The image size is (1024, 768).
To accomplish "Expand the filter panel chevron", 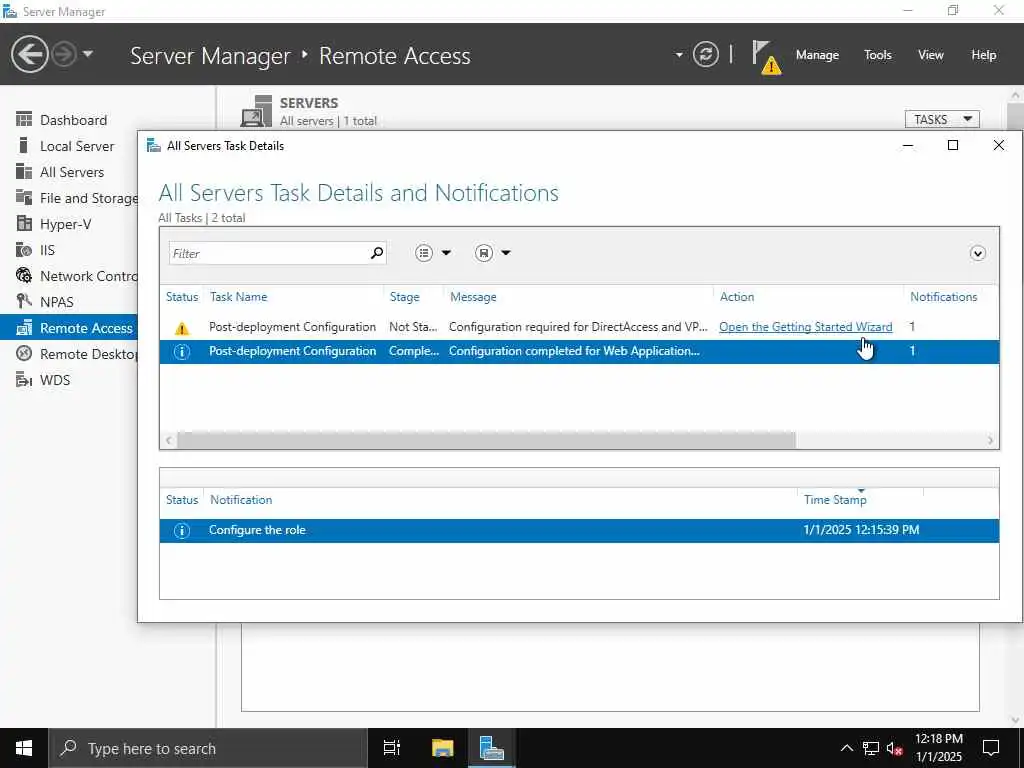I will [x=977, y=253].
